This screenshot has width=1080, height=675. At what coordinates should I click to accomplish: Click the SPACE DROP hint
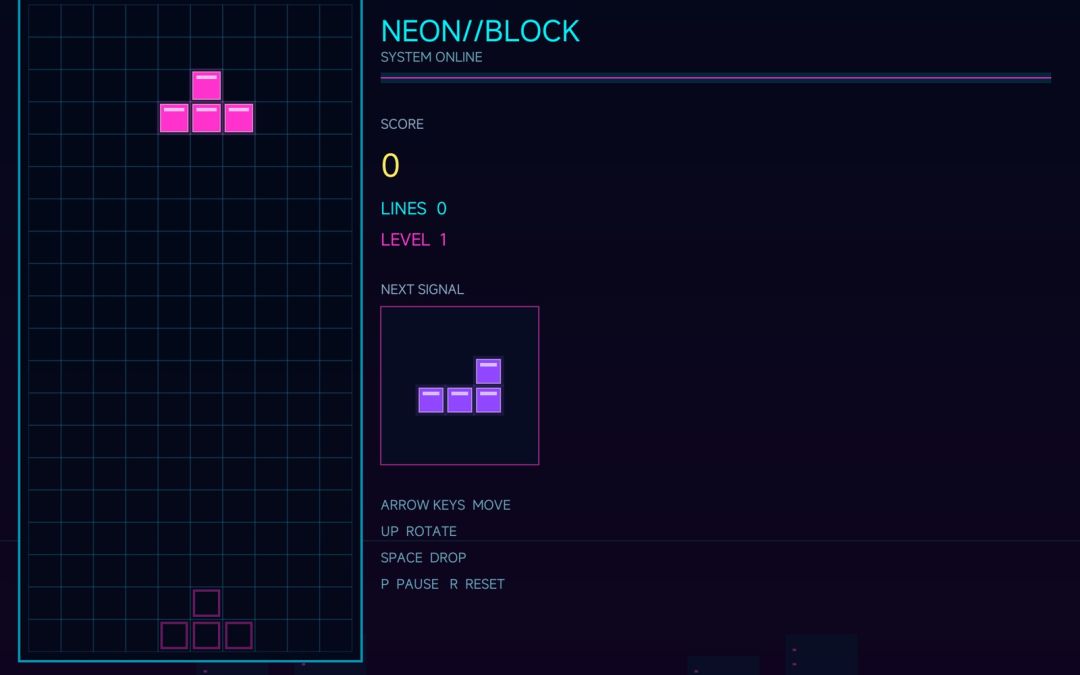[424, 557]
